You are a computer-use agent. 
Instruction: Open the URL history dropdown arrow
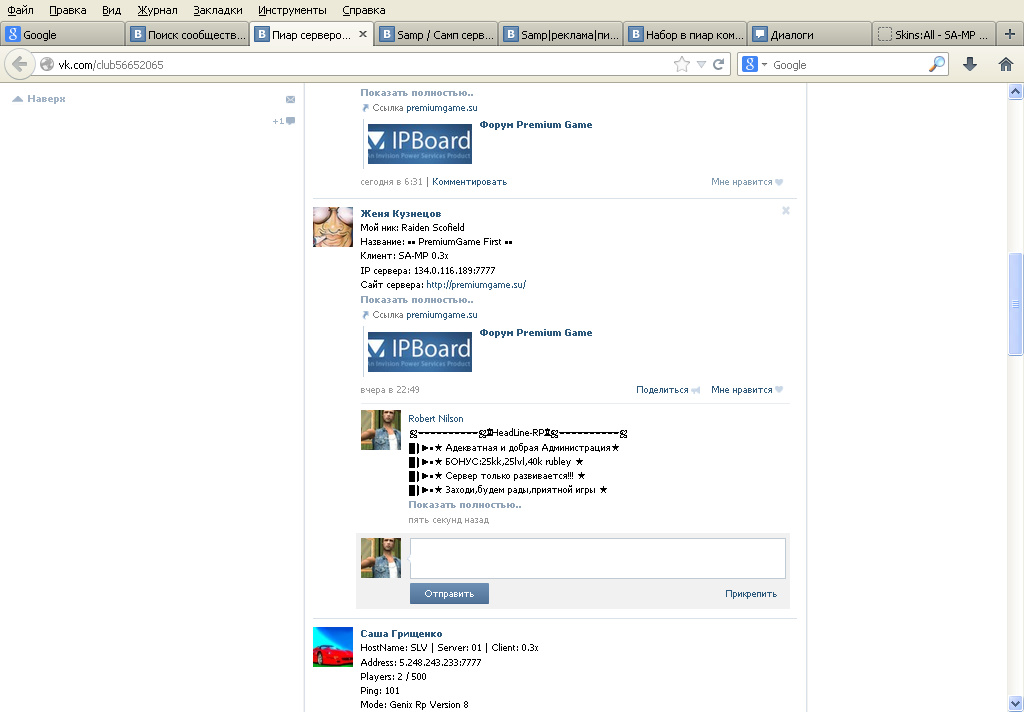pos(702,64)
